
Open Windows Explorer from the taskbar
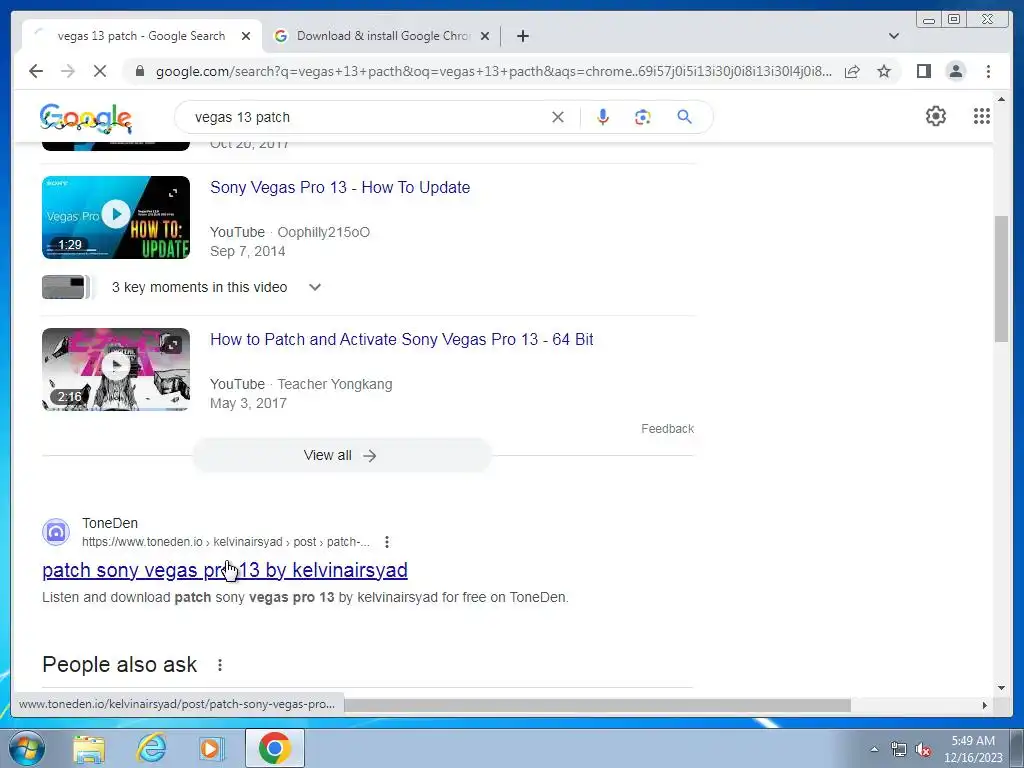[89, 748]
